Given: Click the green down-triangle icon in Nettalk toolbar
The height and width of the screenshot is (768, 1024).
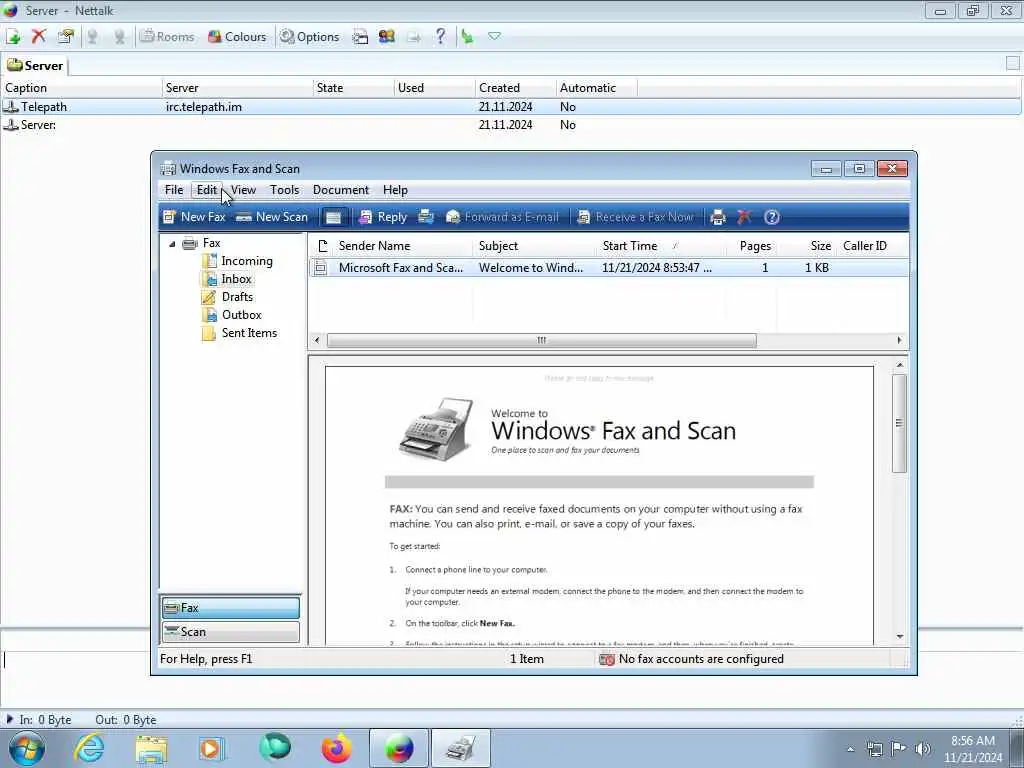Looking at the screenshot, I should (x=494, y=37).
